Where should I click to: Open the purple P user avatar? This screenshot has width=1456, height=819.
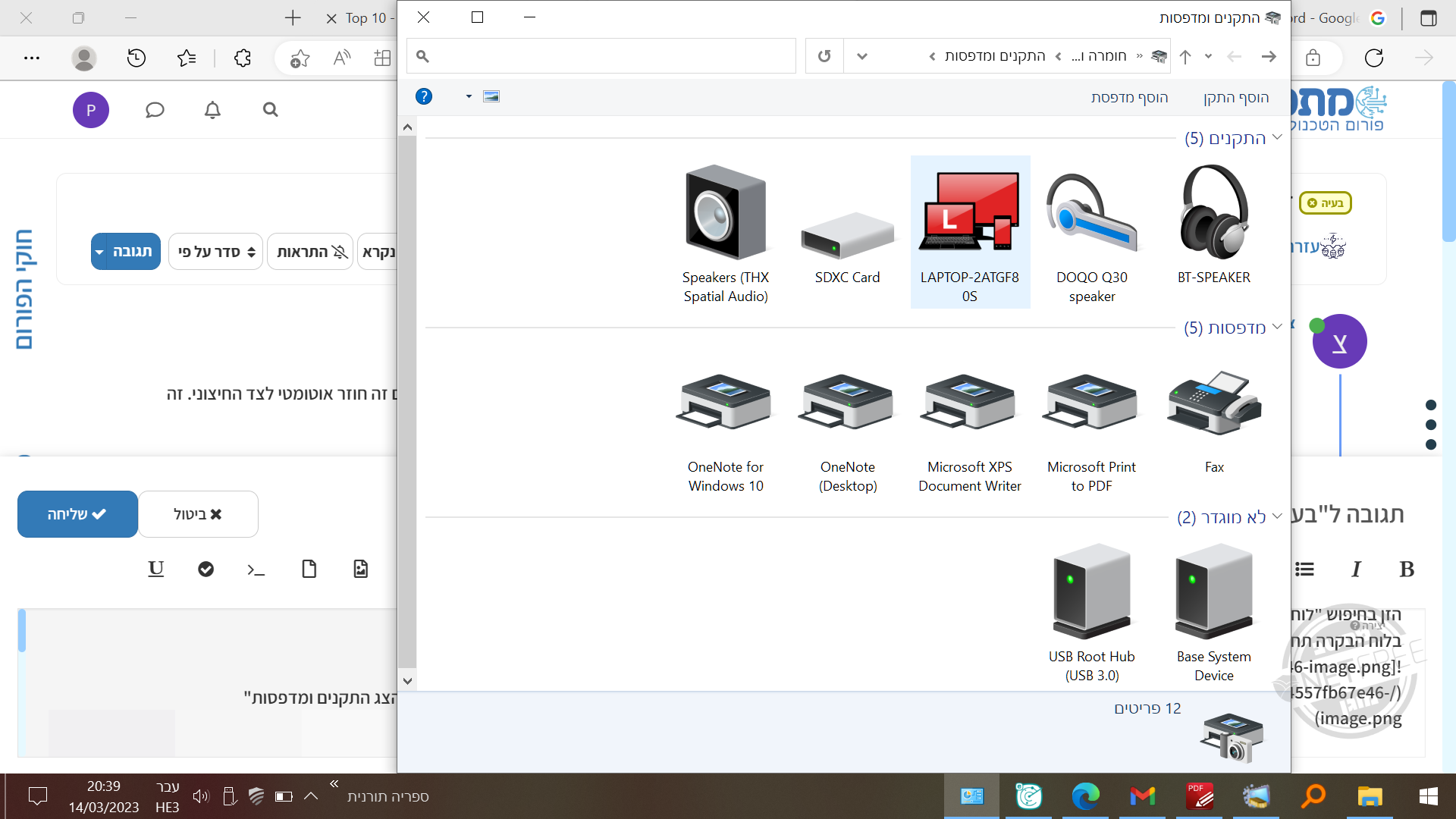pyautogui.click(x=91, y=110)
